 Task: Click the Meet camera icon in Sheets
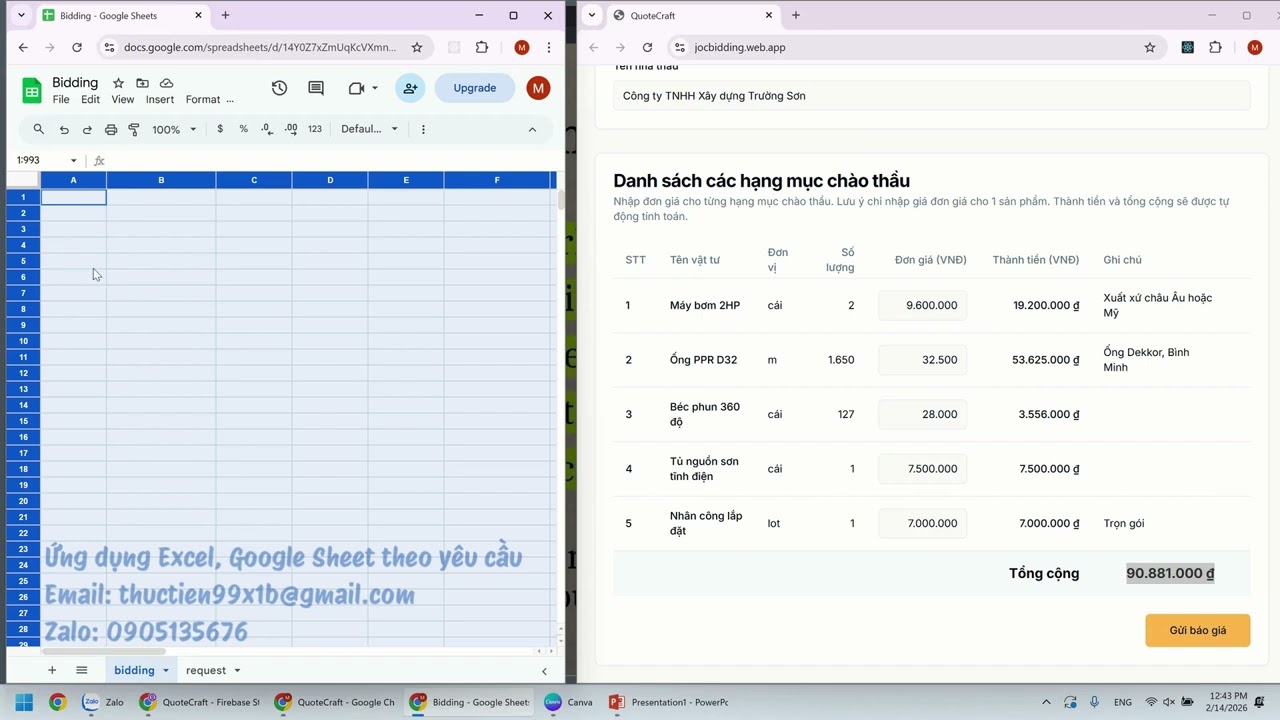[356, 88]
